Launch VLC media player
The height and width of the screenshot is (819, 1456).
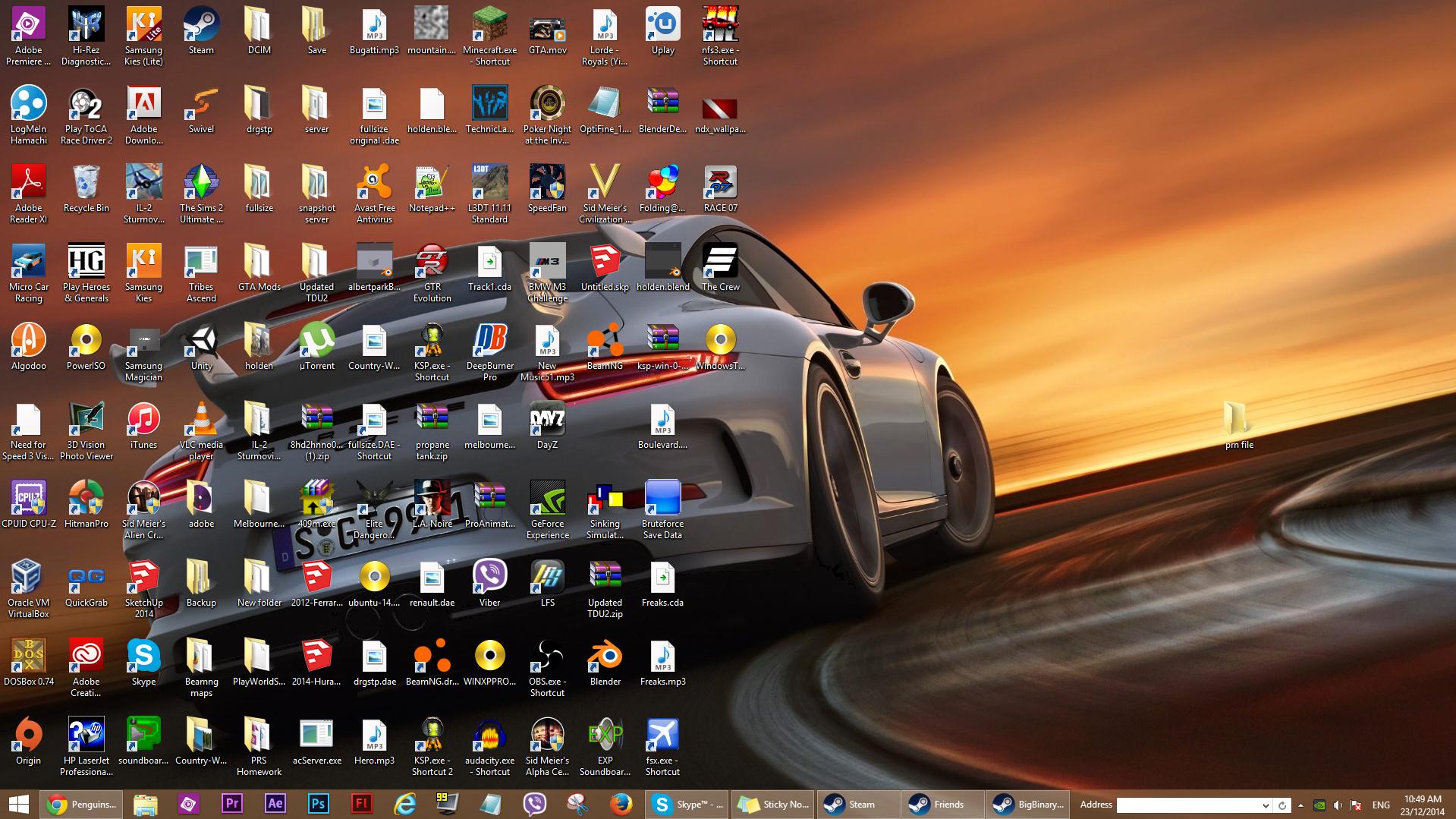[x=201, y=430]
